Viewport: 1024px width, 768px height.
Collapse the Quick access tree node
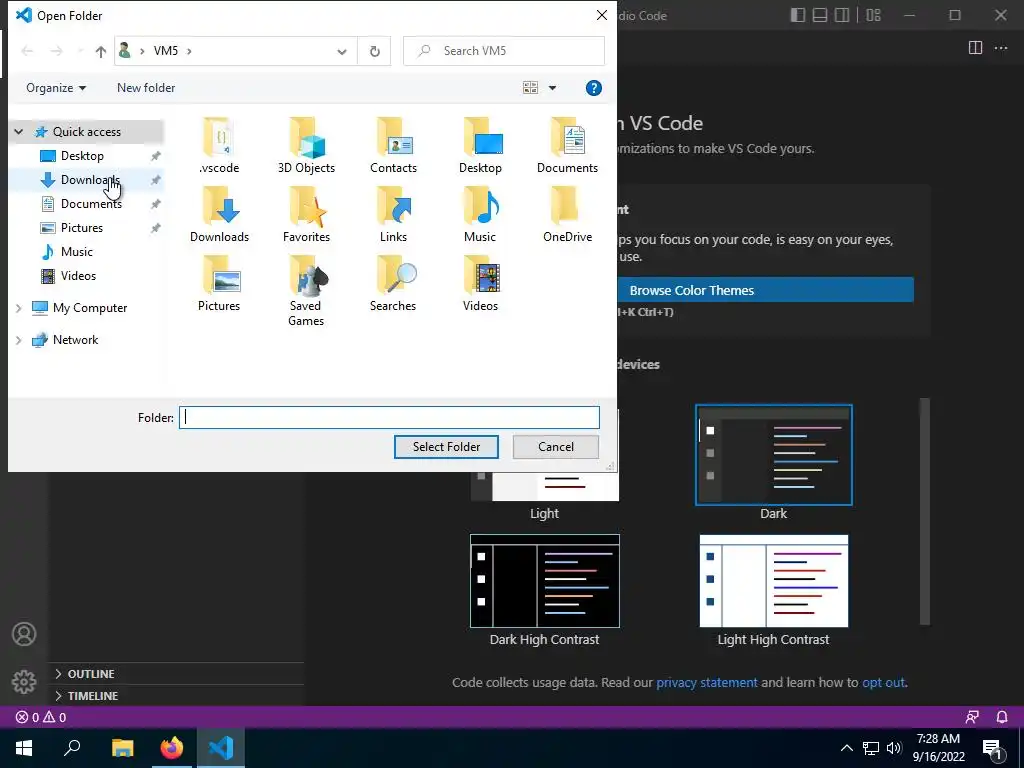point(19,132)
